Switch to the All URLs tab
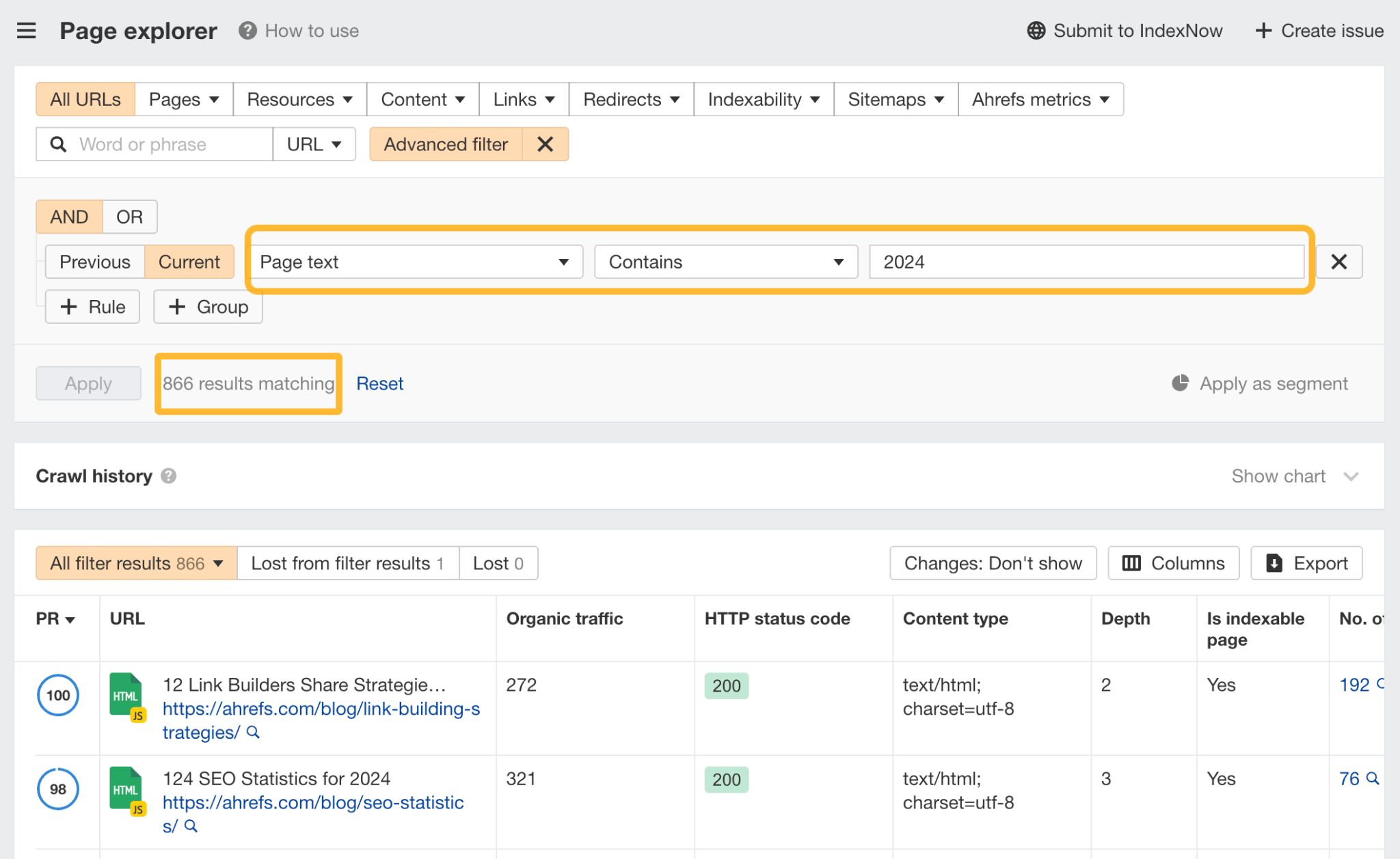Screen dimensions: 1400x859 (84, 99)
